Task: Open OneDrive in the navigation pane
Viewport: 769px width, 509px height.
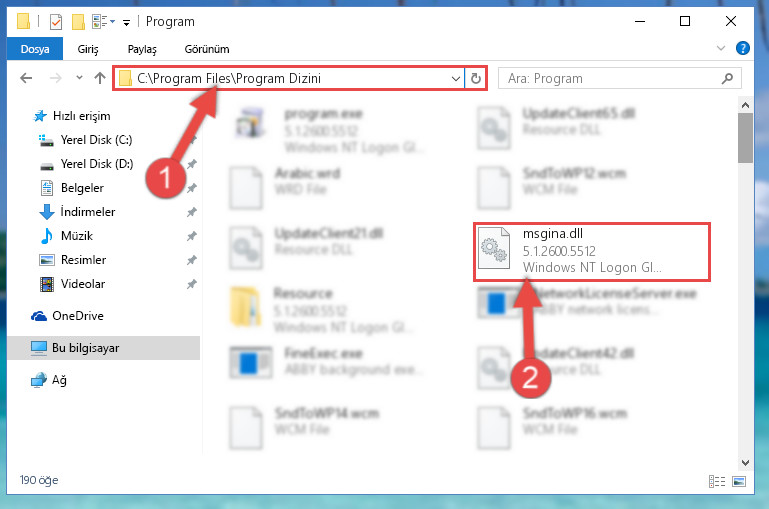Action: (x=77, y=316)
